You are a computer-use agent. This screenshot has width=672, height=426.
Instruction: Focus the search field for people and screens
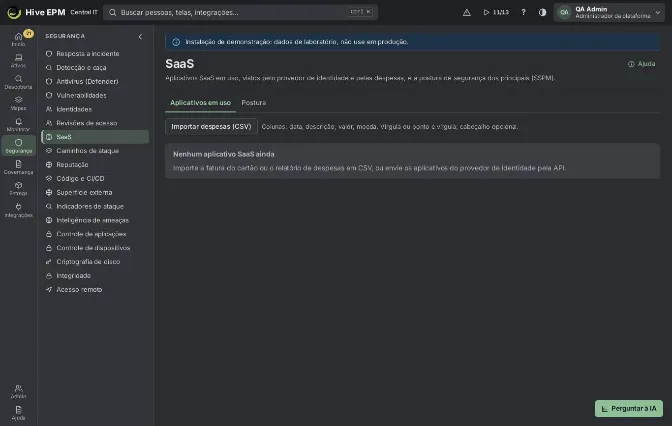tap(240, 12)
